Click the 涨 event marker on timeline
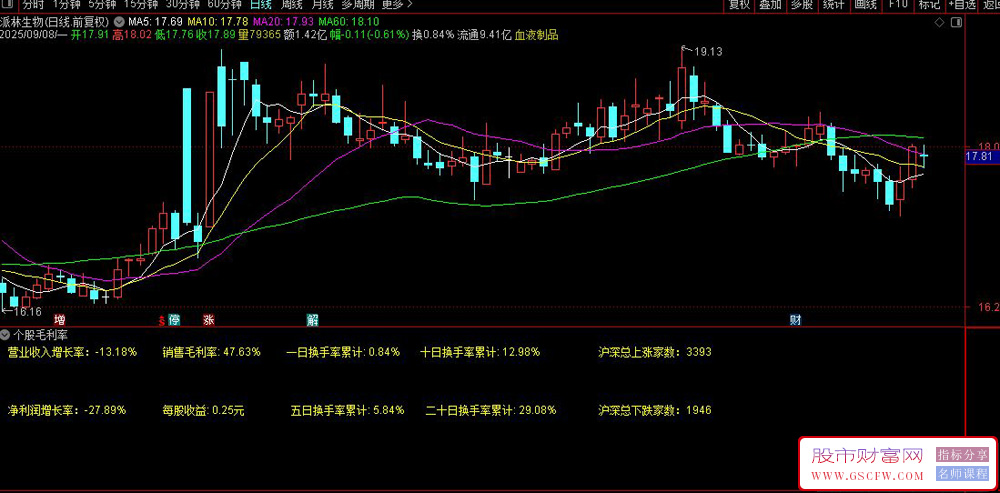Viewport: 1000px width, 493px height. (x=209, y=320)
